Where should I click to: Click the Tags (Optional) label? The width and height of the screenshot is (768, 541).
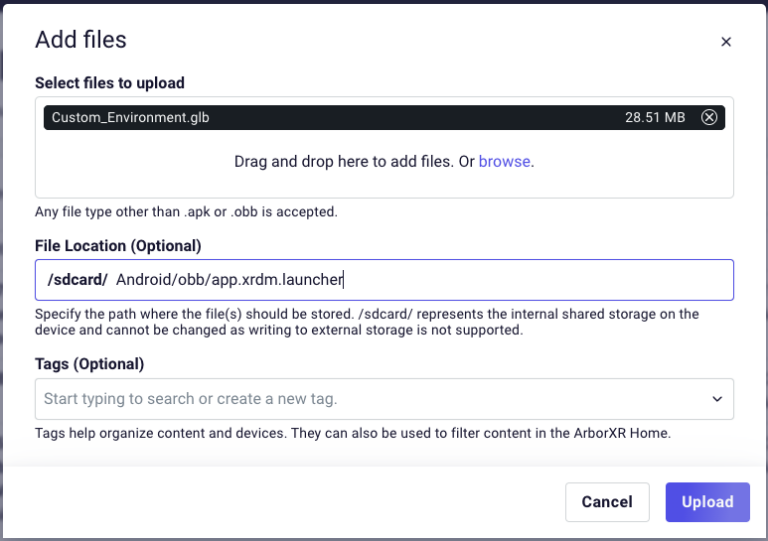(x=90, y=363)
